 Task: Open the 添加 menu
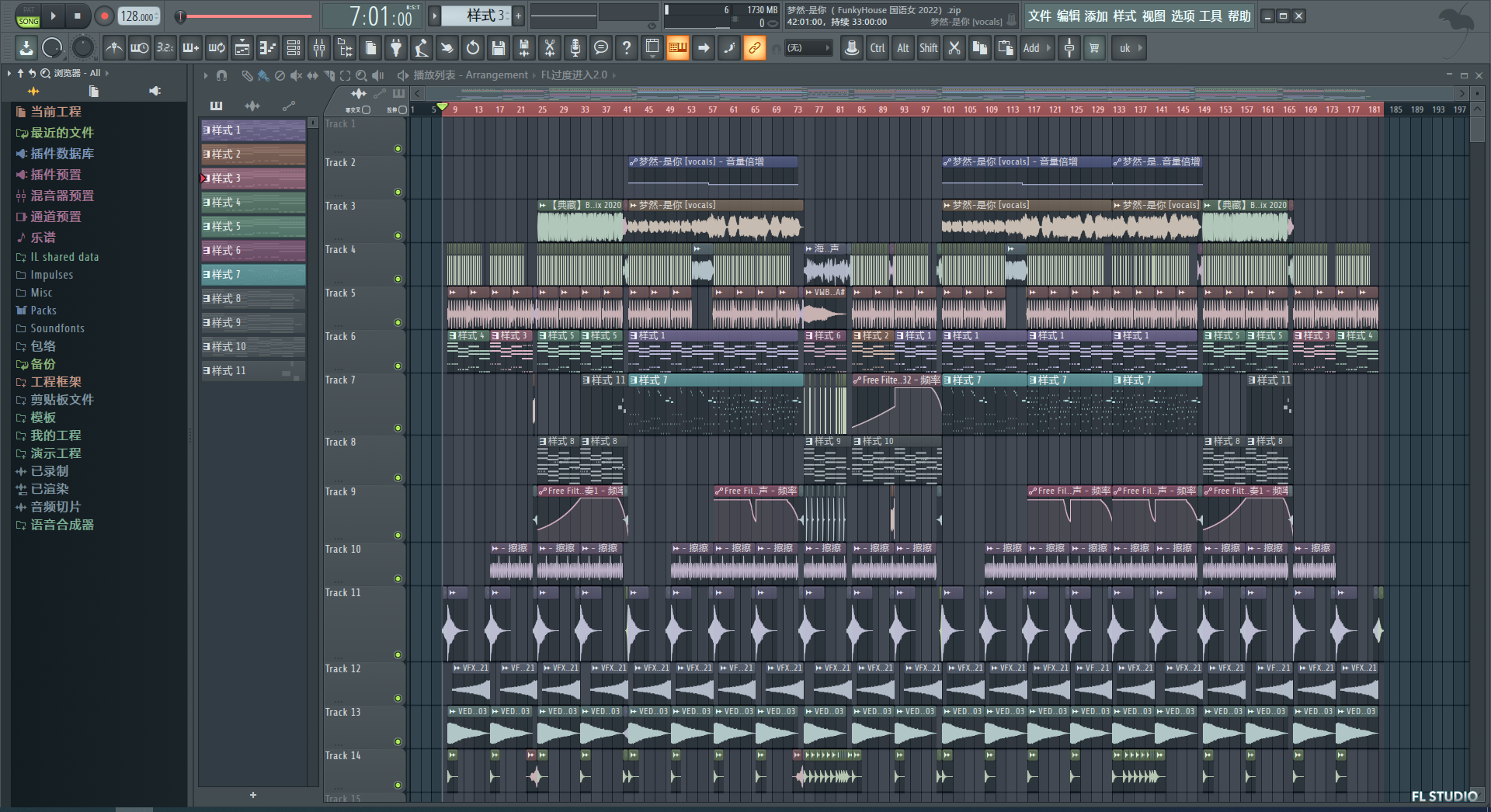pos(1097,16)
